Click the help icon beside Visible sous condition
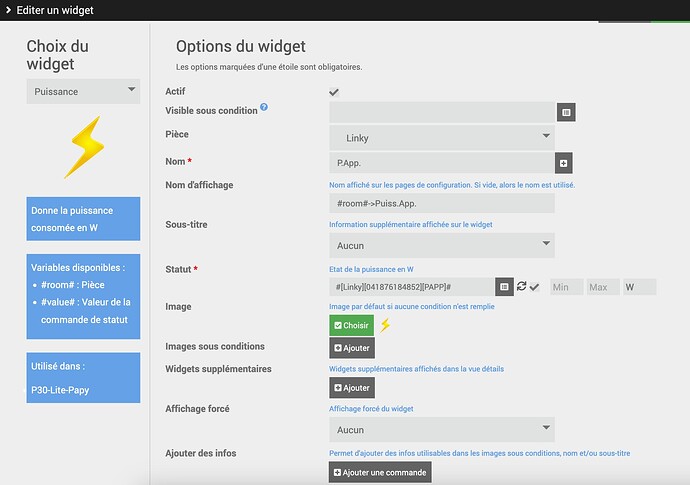 264,107
